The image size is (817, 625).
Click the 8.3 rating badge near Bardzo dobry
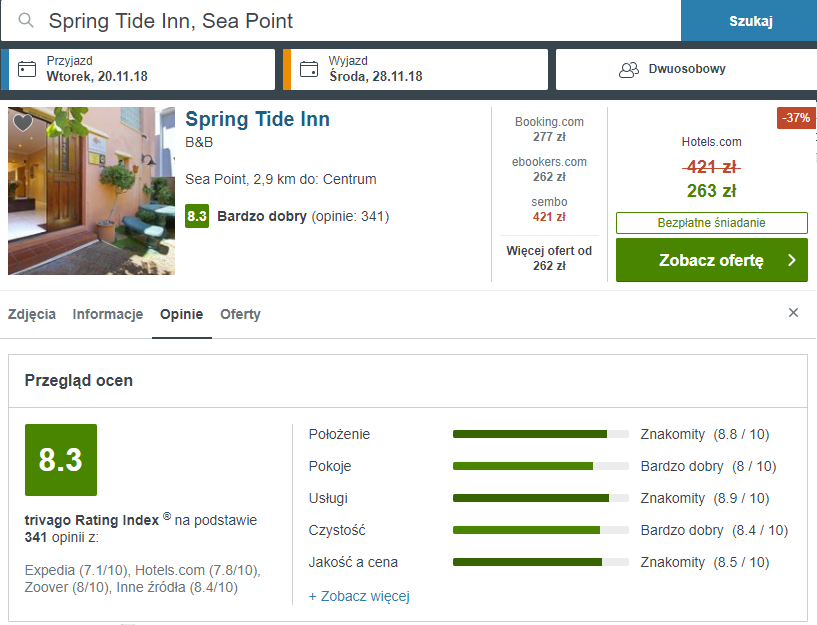click(x=197, y=216)
